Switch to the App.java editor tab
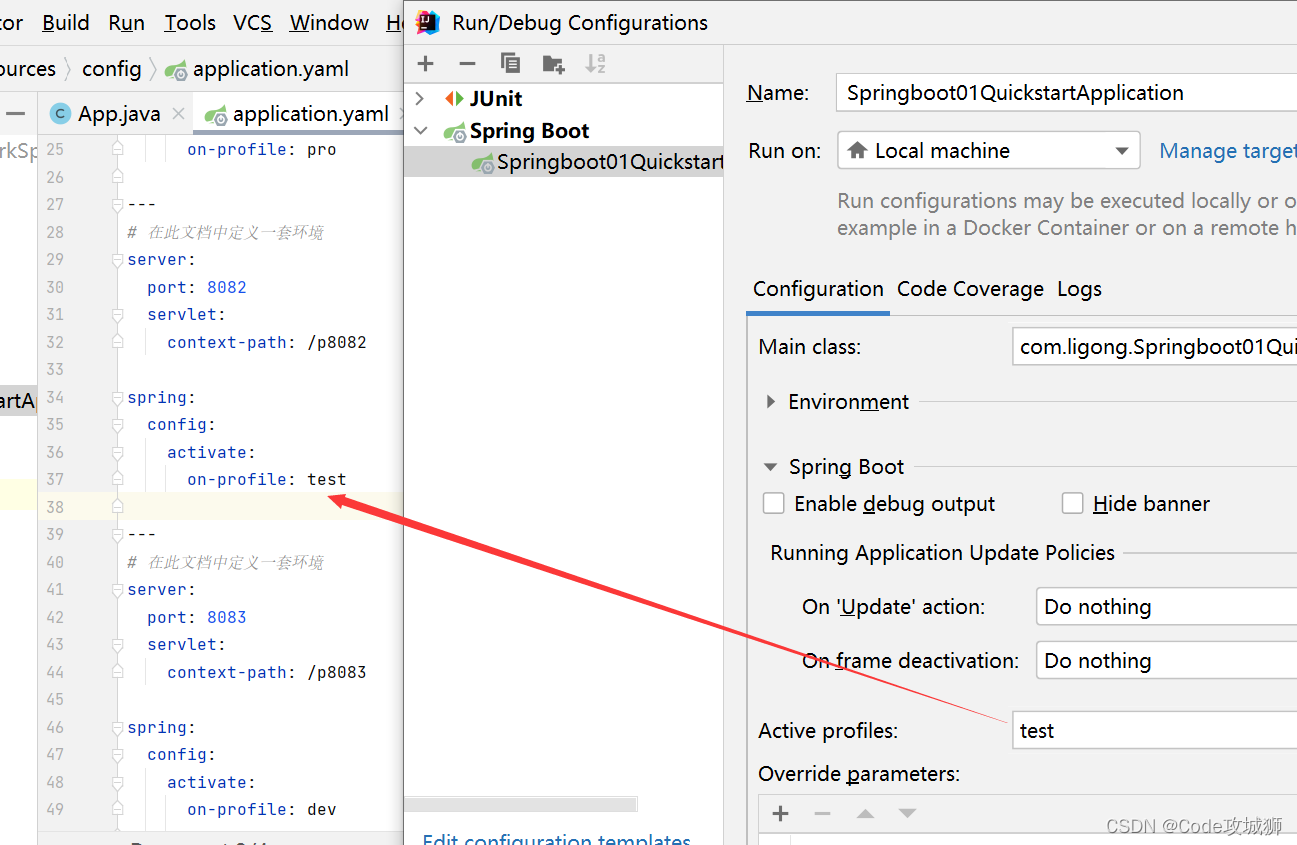This screenshot has height=845, width=1297. (x=119, y=114)
